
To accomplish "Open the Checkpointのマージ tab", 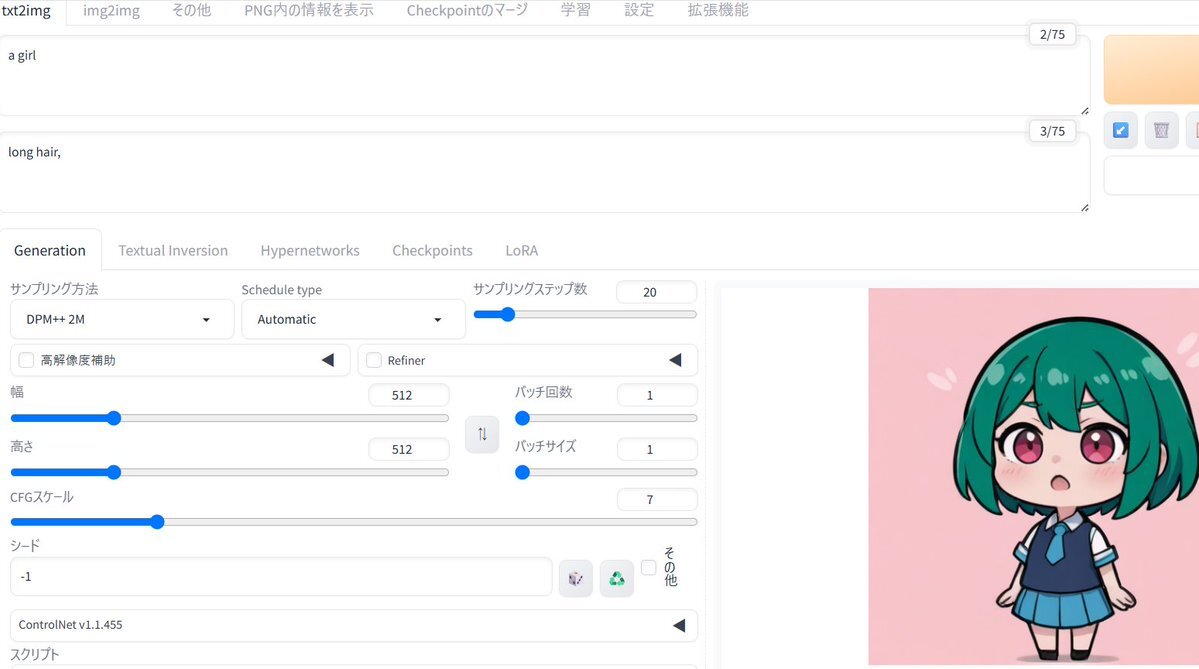I will point(466,11).
